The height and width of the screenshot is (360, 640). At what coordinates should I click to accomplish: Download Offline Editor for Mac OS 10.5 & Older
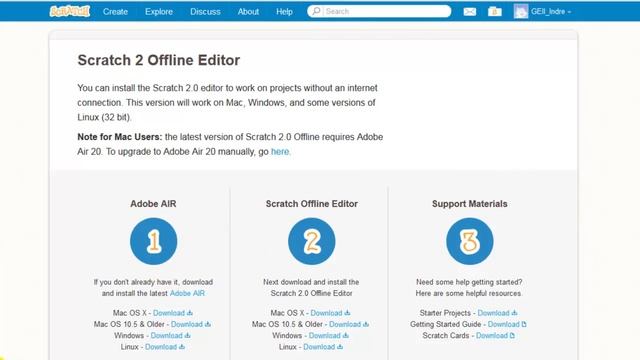coord(349,324)
